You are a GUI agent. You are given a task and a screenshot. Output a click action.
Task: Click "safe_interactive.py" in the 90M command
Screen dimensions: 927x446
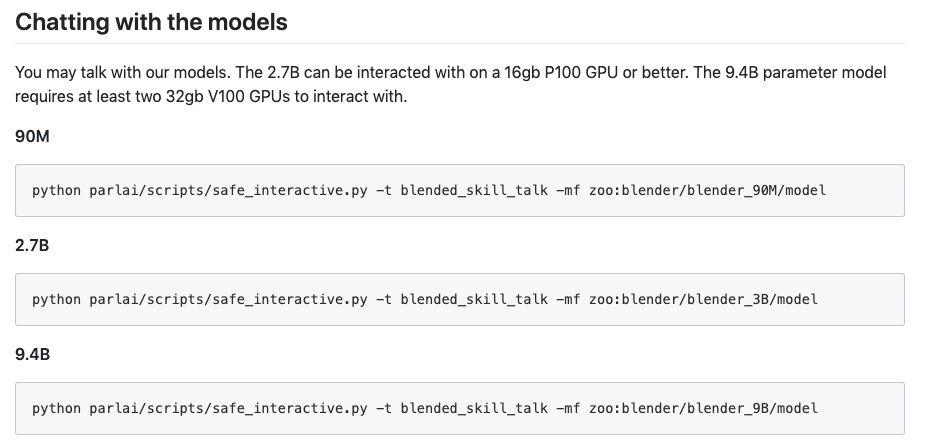tap(292, 190)
